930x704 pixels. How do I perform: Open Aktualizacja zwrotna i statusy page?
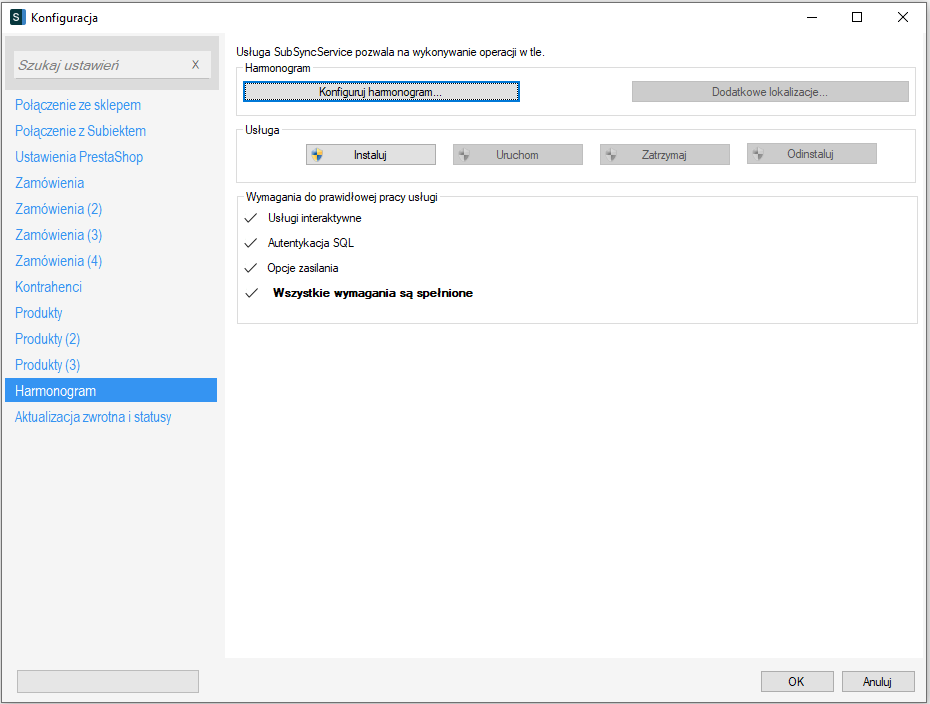pyautogui.click(x=93, y=417)
